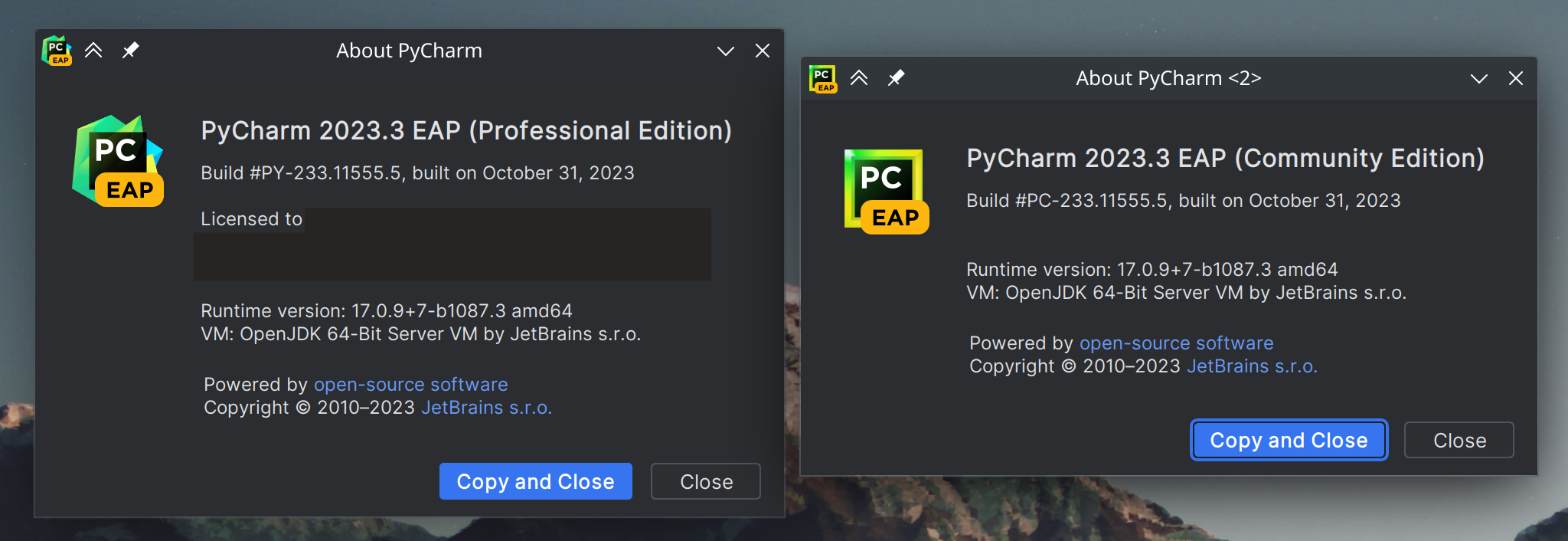Click Copy and Close in Professional Edition dialog
Viewport: 1568px width, 541px height.
[536, 481]
